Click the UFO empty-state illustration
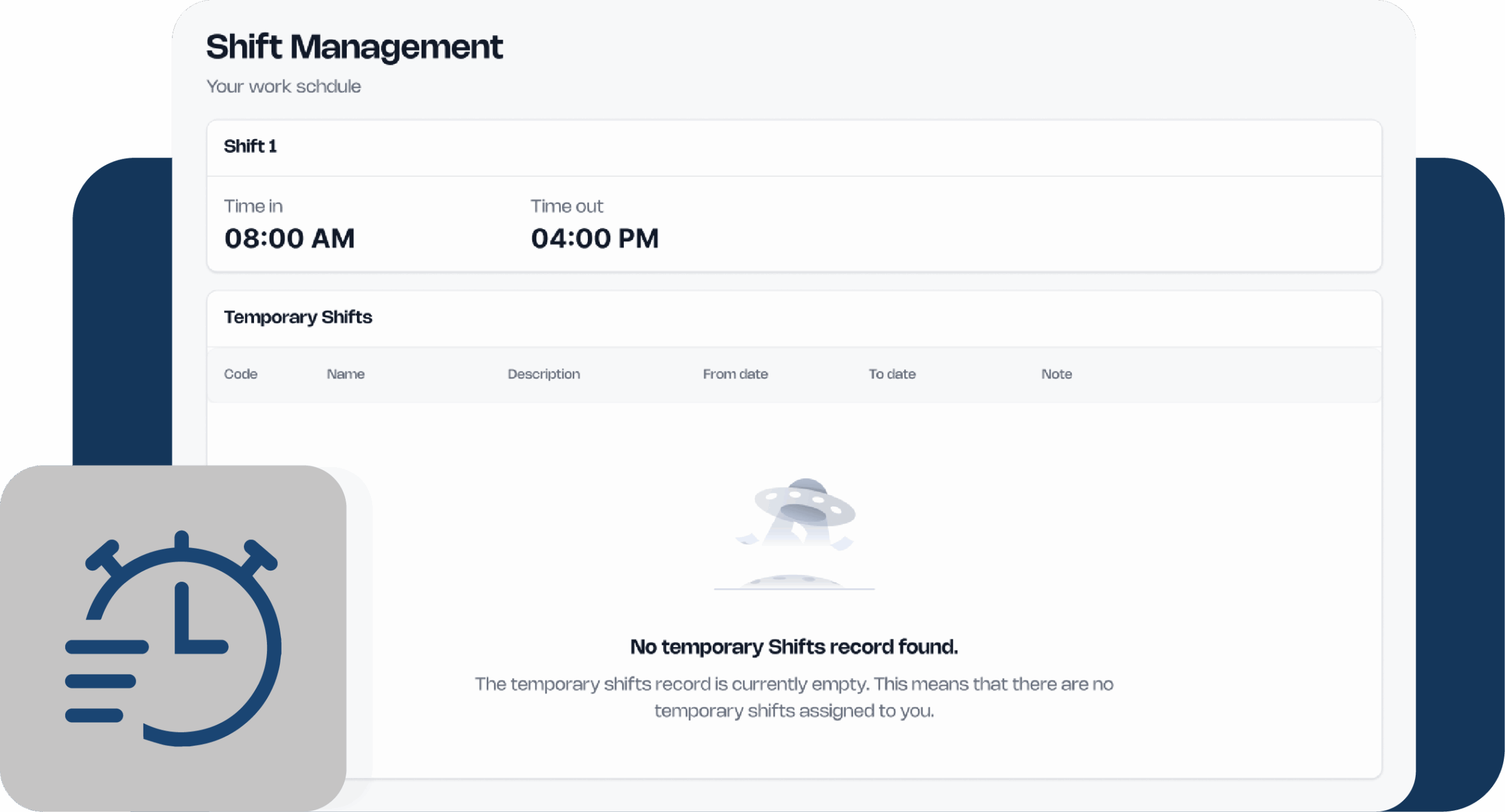The height and width of the screenshot is (812, 1505). click(805, 510)
